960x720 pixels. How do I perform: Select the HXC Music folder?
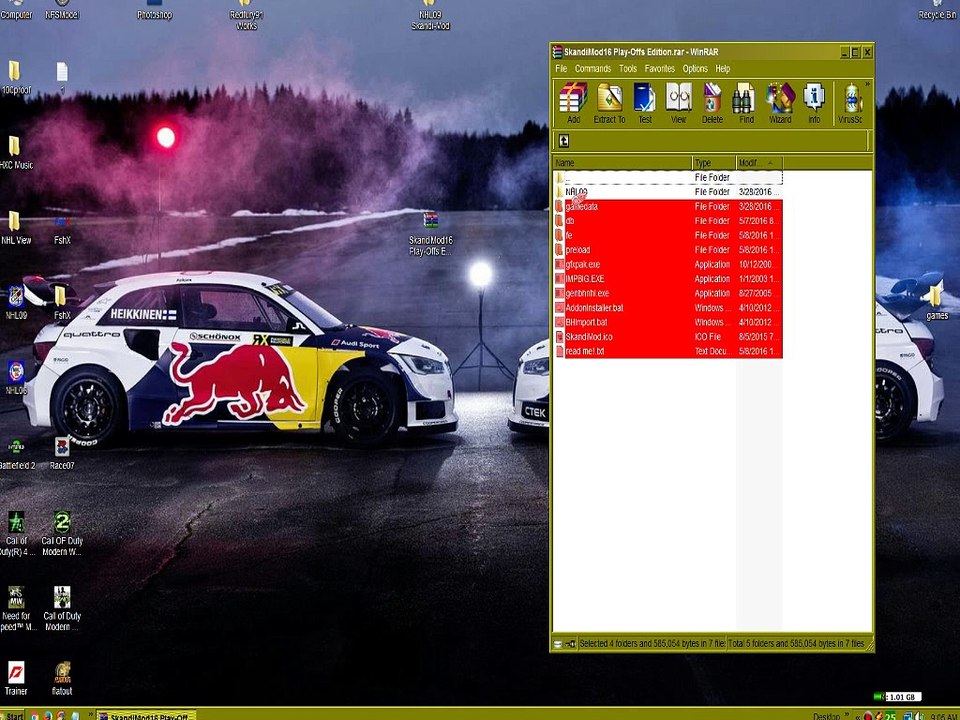[15, 152]
